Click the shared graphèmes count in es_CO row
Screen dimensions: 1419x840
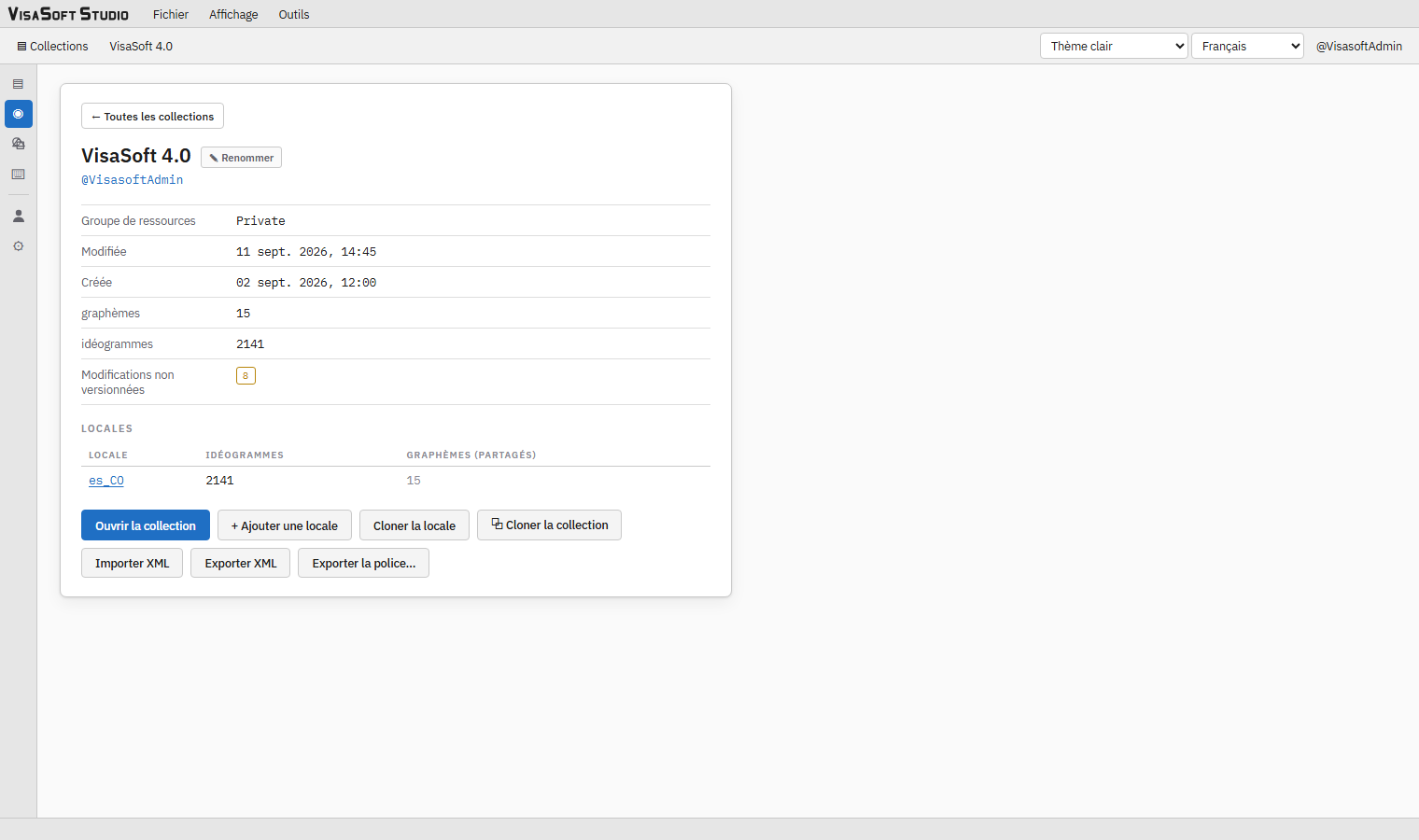(414, 480)
